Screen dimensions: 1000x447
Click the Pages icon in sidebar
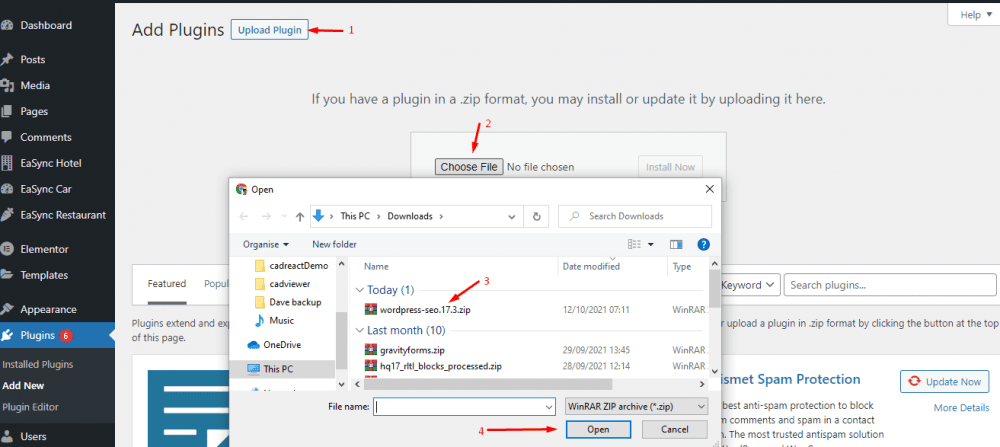click(x=7, y=112)
